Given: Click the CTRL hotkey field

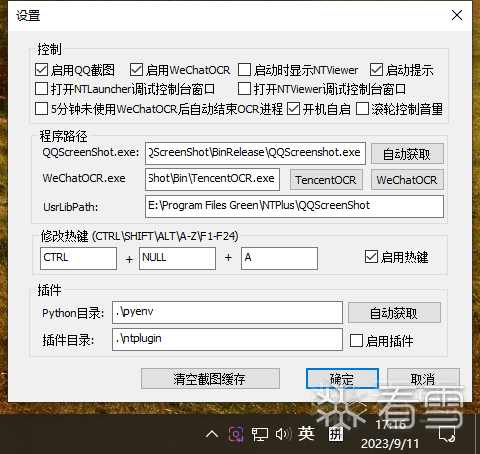Looking at the screenshot, I should coord(78,258).
